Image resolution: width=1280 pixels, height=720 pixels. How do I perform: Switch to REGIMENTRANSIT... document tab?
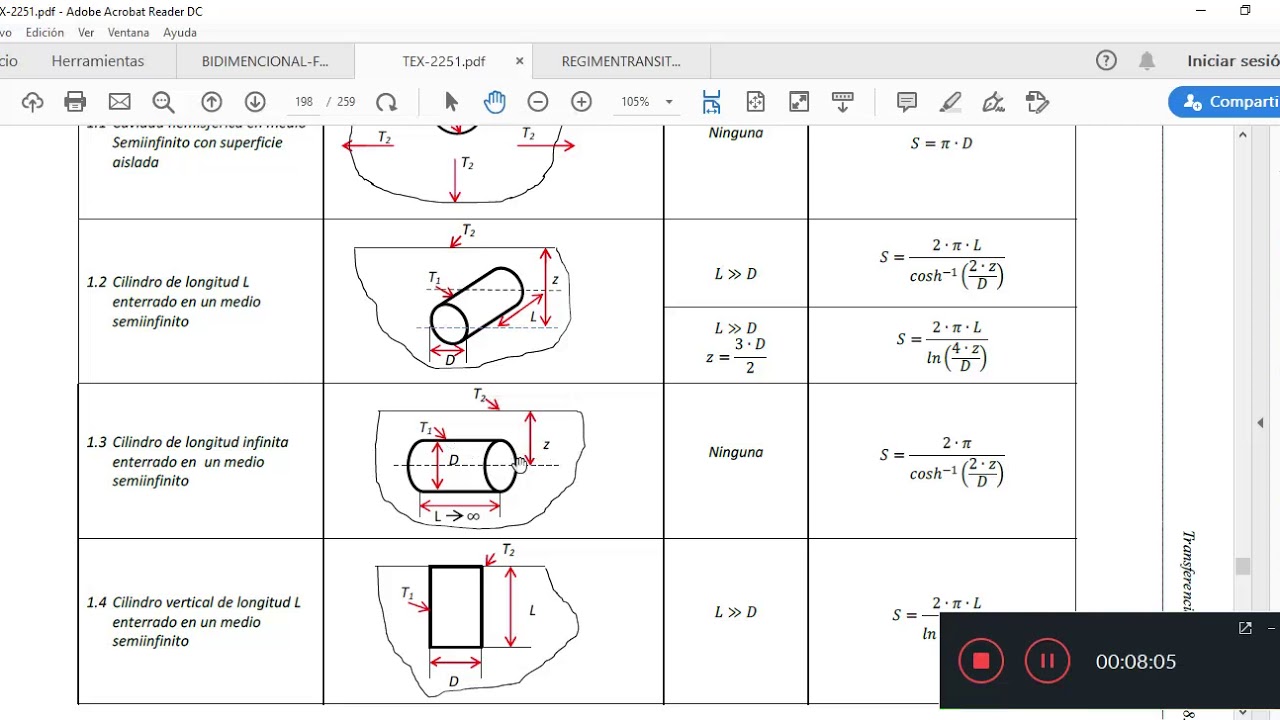tap(621, 61)
